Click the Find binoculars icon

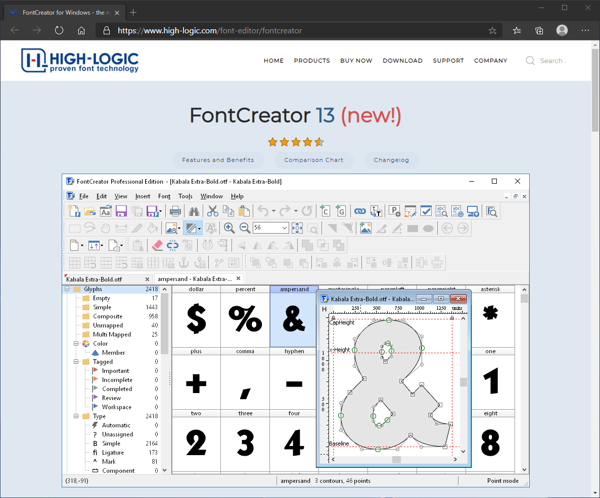tap(194, 211)
